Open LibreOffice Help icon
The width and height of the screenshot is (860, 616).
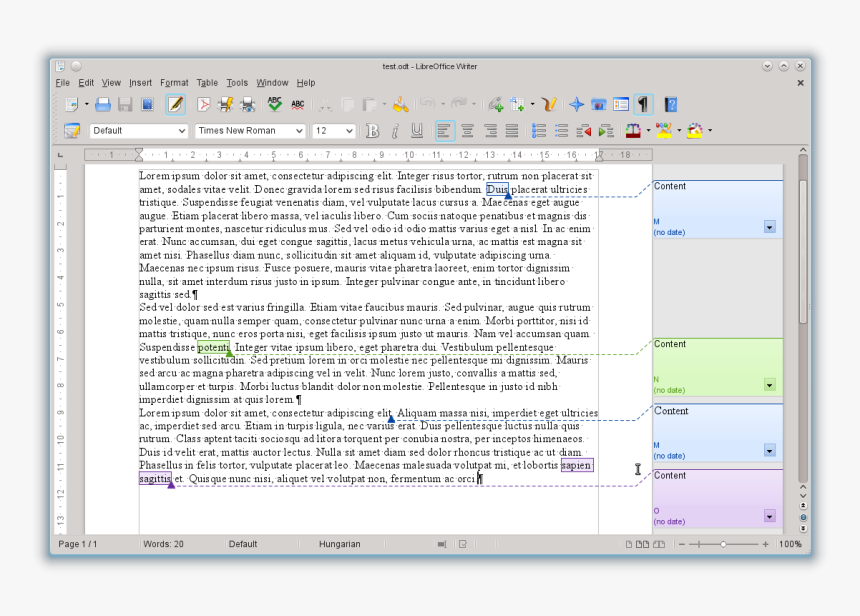[x=671, y=104]
